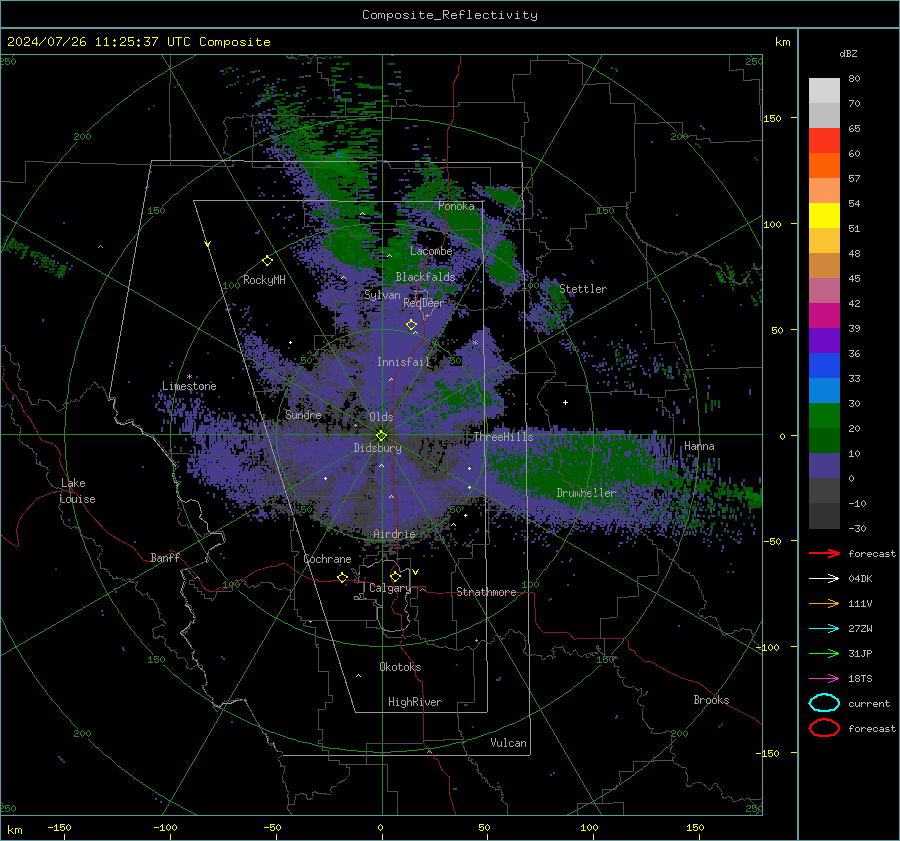Click the dBZ legend heading
The image size is (900, 841).
pyautogui.click(x=848, y=54)
